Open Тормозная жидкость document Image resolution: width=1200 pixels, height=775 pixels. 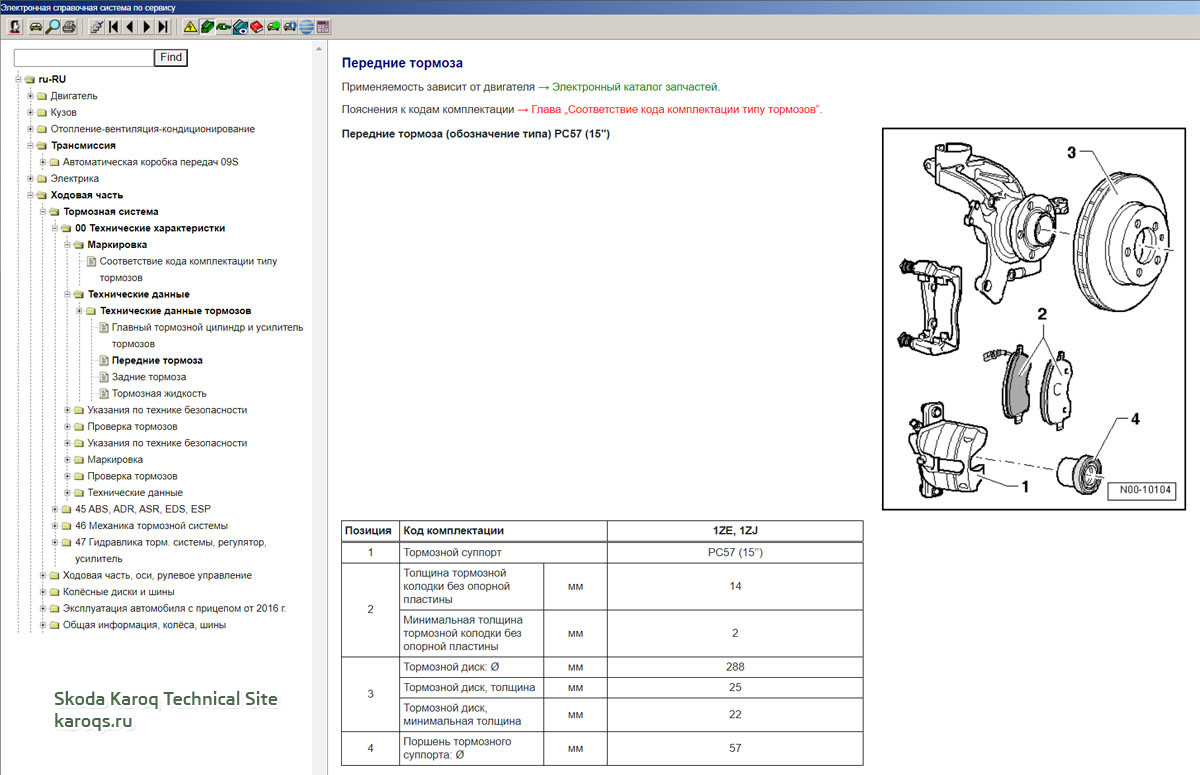click(x=159, y=393)
